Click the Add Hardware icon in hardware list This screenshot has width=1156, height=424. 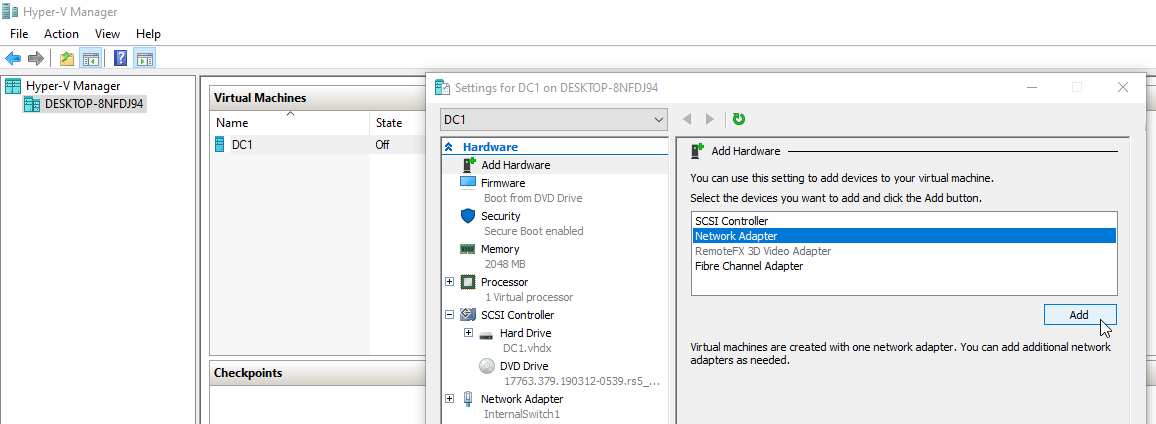(469, 165)
